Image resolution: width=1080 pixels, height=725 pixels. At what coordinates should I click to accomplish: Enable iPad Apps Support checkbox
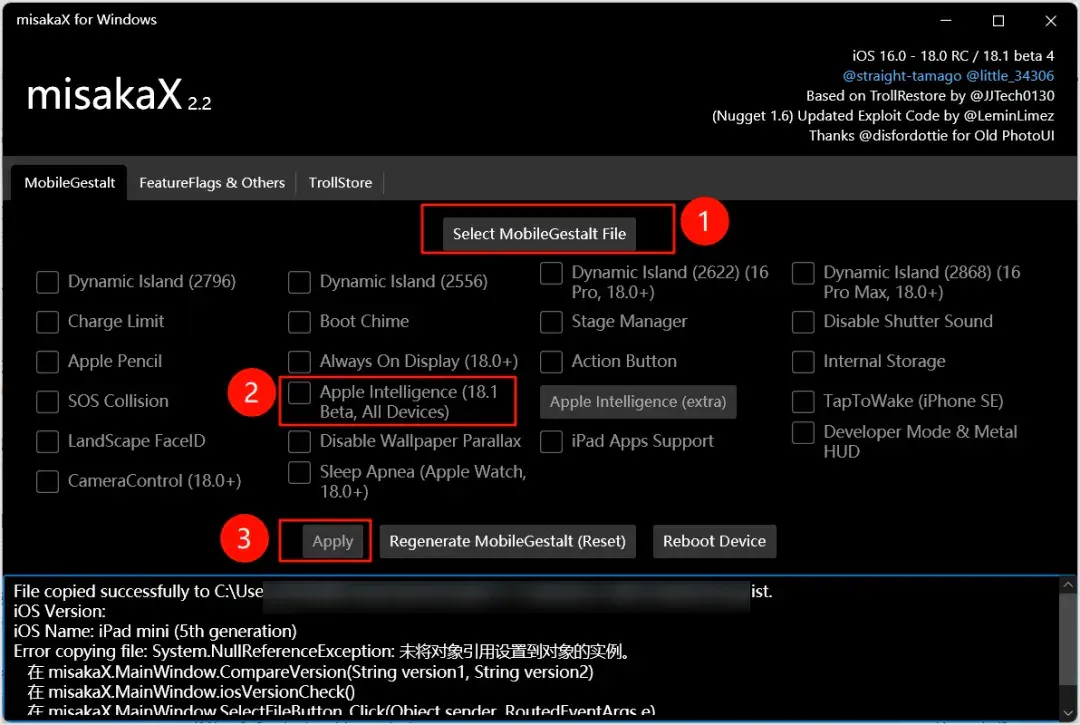coord(551,441)
